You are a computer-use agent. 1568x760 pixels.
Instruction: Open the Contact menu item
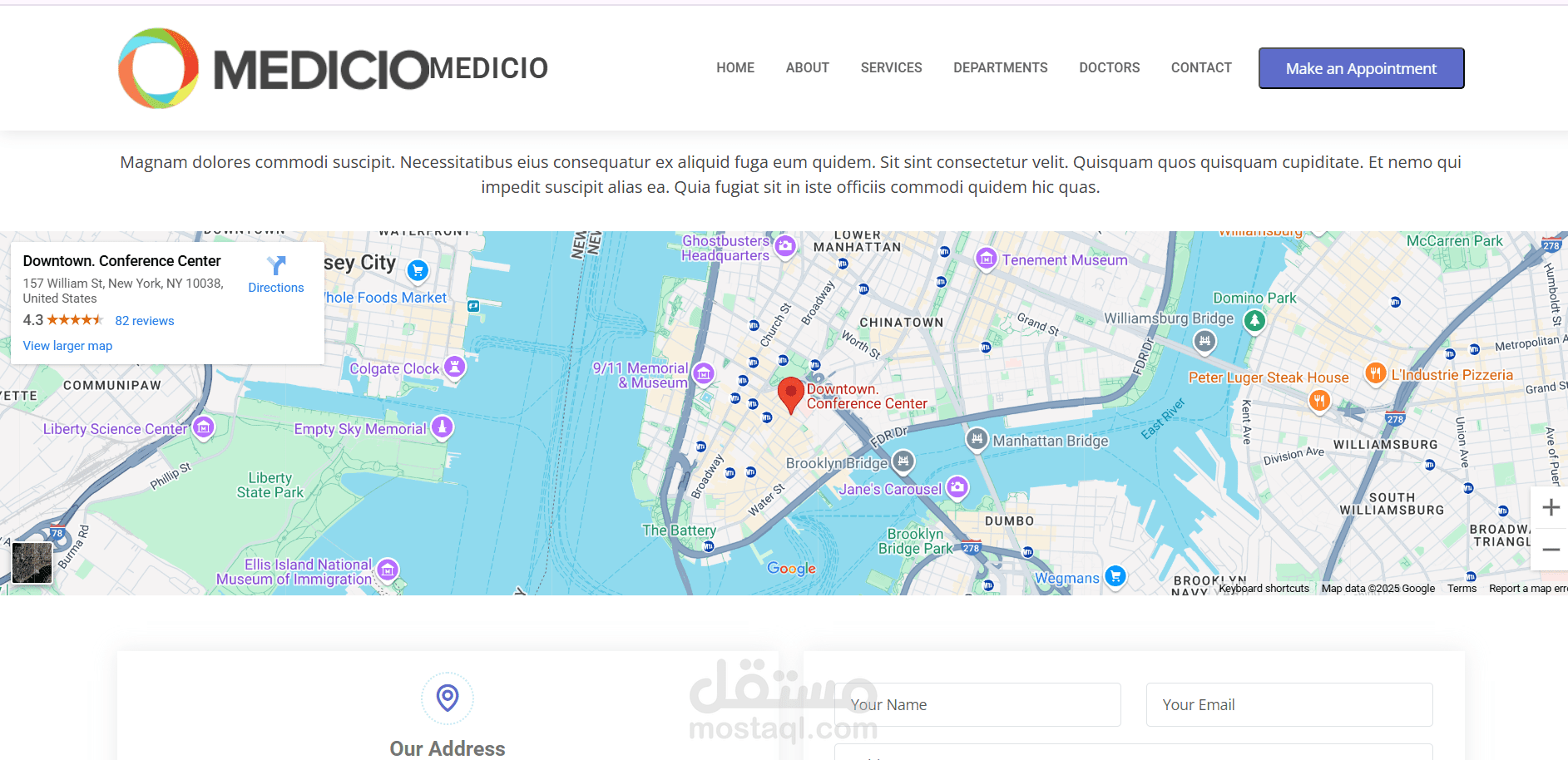coord(1201,67)
